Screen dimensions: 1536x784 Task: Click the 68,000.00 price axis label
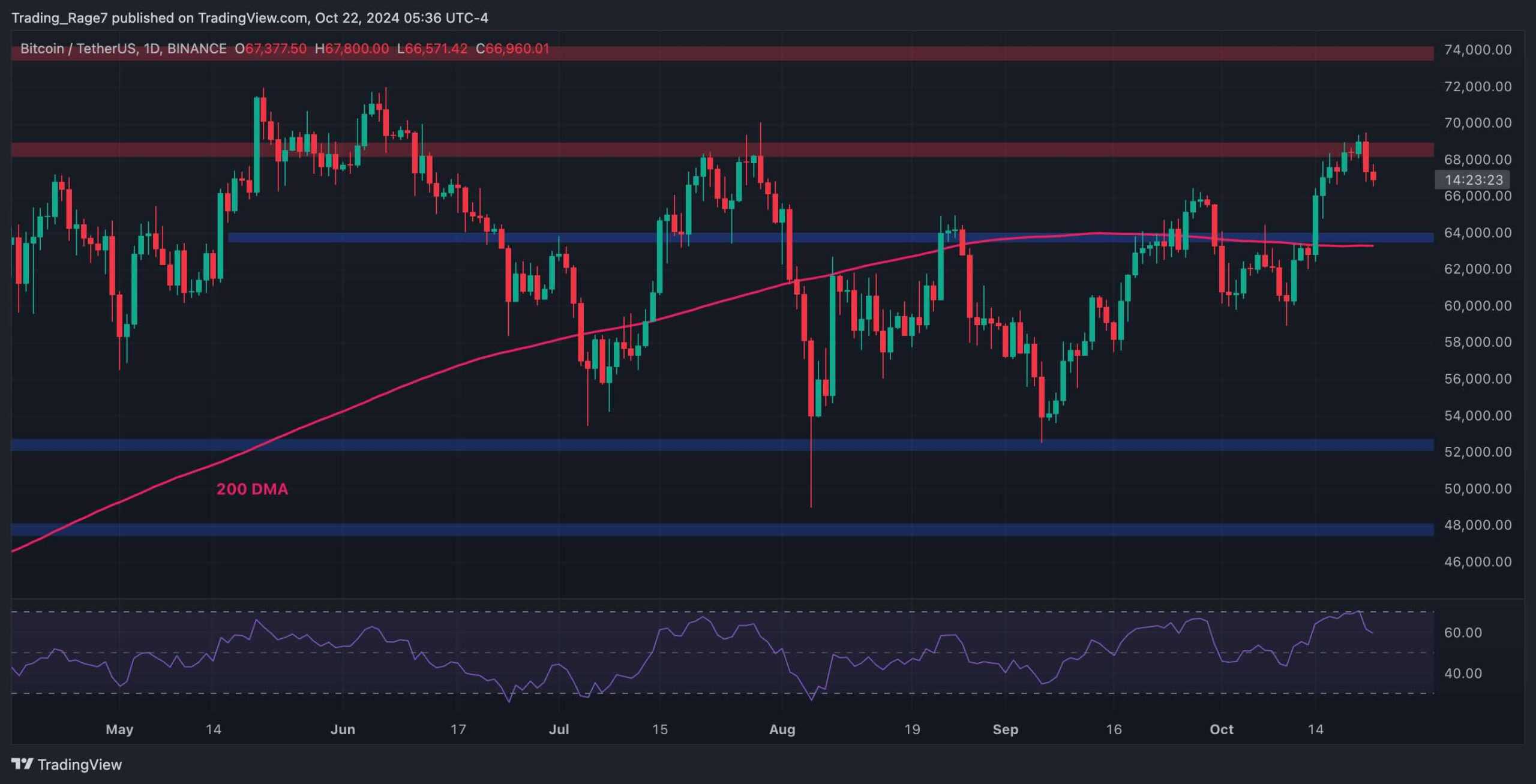tap(1478, 160)
